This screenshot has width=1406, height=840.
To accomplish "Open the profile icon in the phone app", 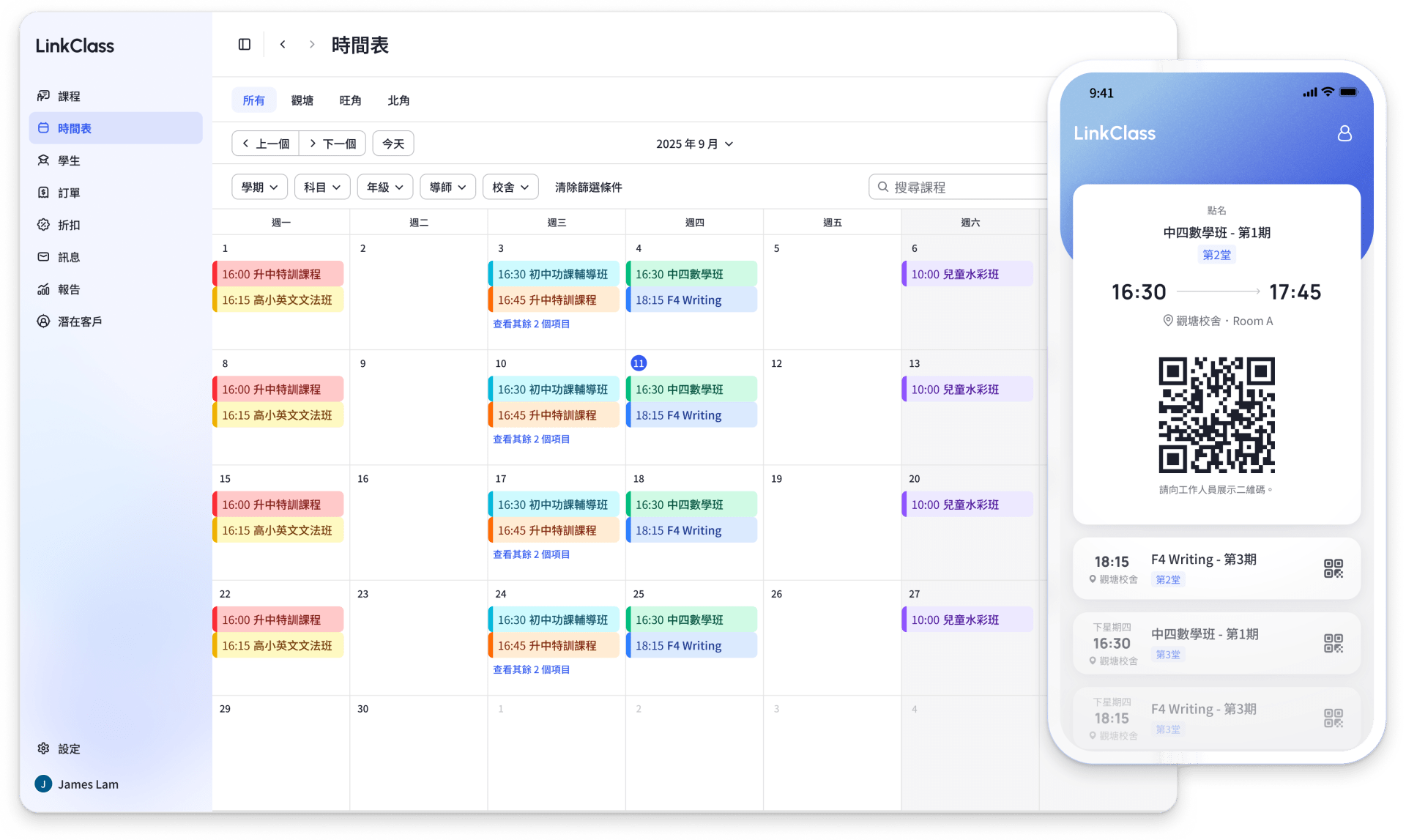I will point(1344,133).
